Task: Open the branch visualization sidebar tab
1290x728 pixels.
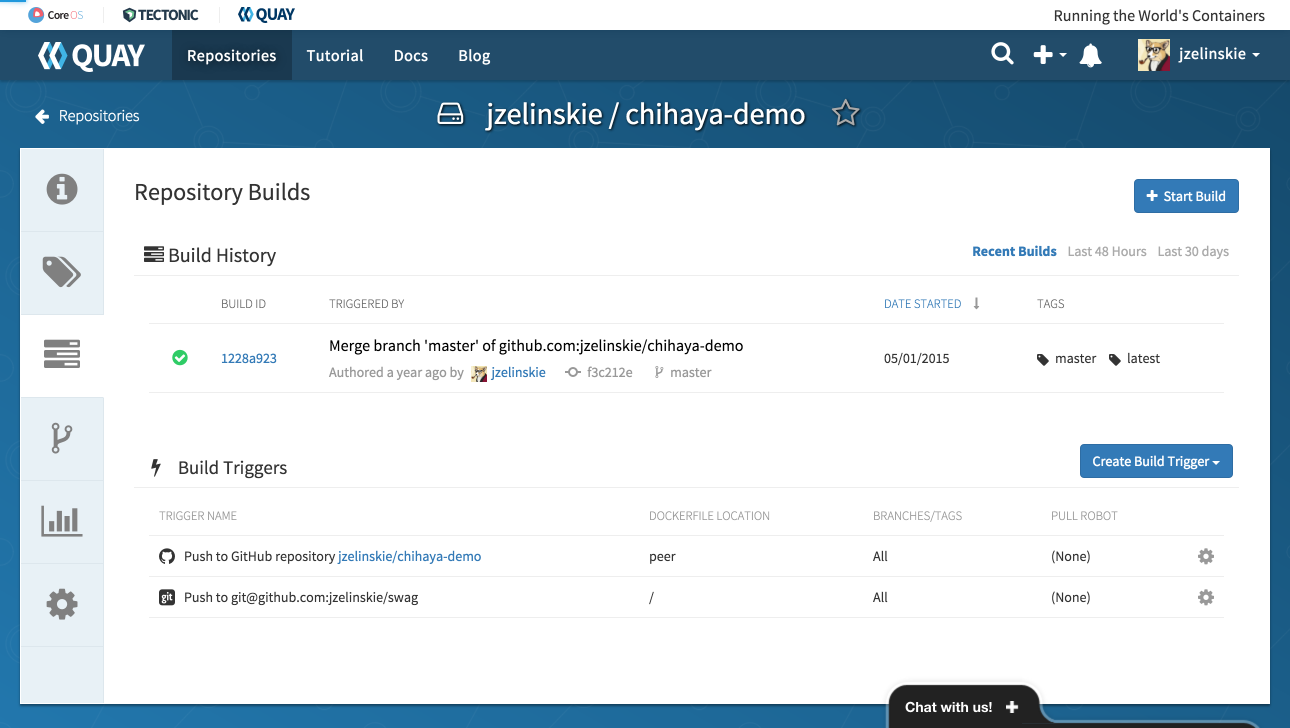Action: (62, 438)
